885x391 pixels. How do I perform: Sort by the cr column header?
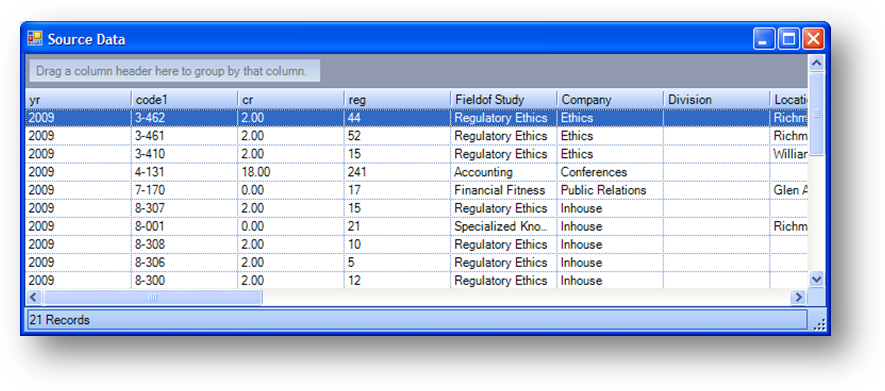pos(291,99)
